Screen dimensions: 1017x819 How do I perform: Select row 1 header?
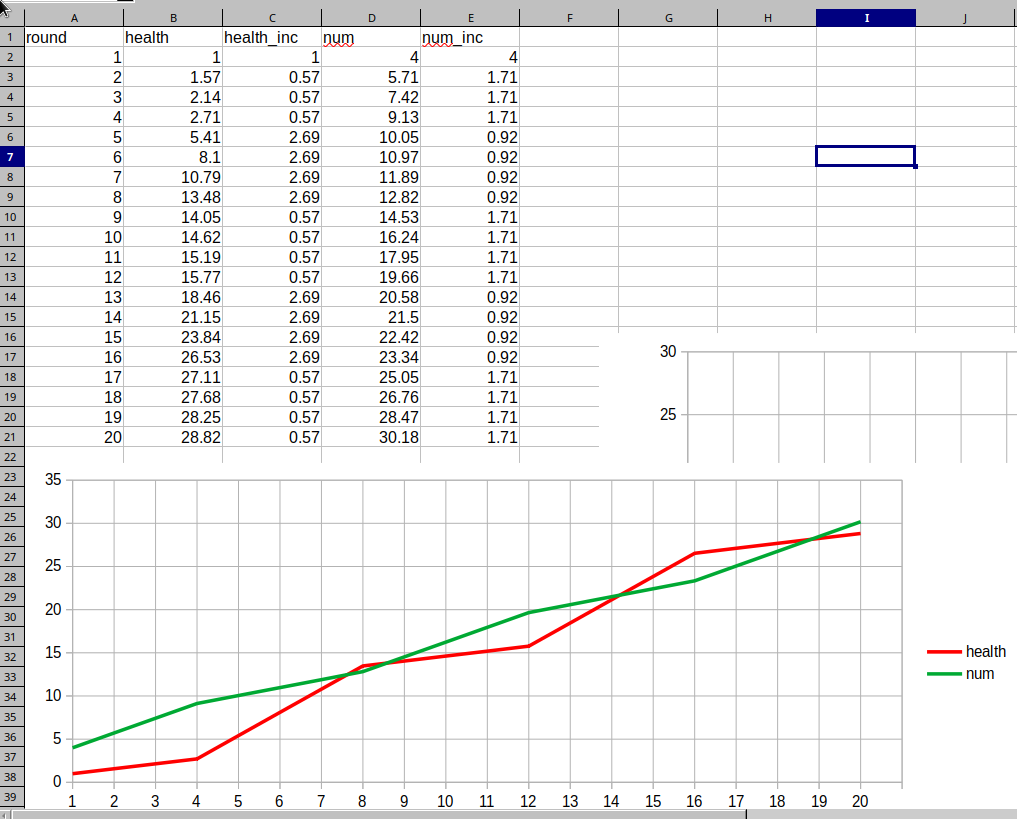[11, 37]
